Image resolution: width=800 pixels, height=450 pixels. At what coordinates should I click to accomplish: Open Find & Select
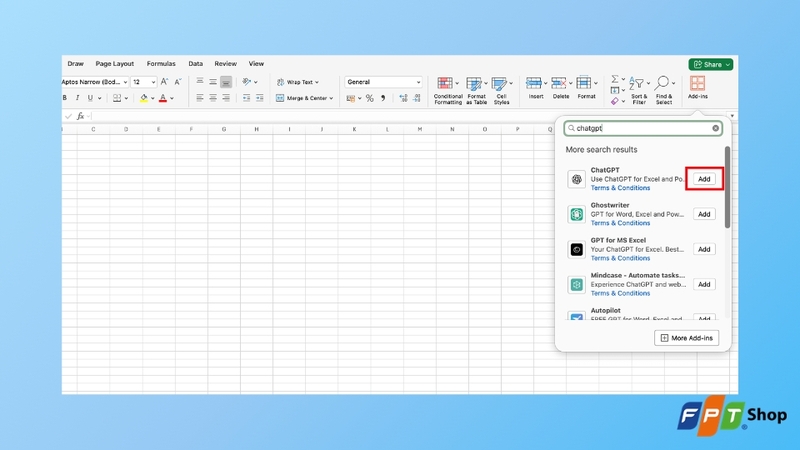[664, 91]
